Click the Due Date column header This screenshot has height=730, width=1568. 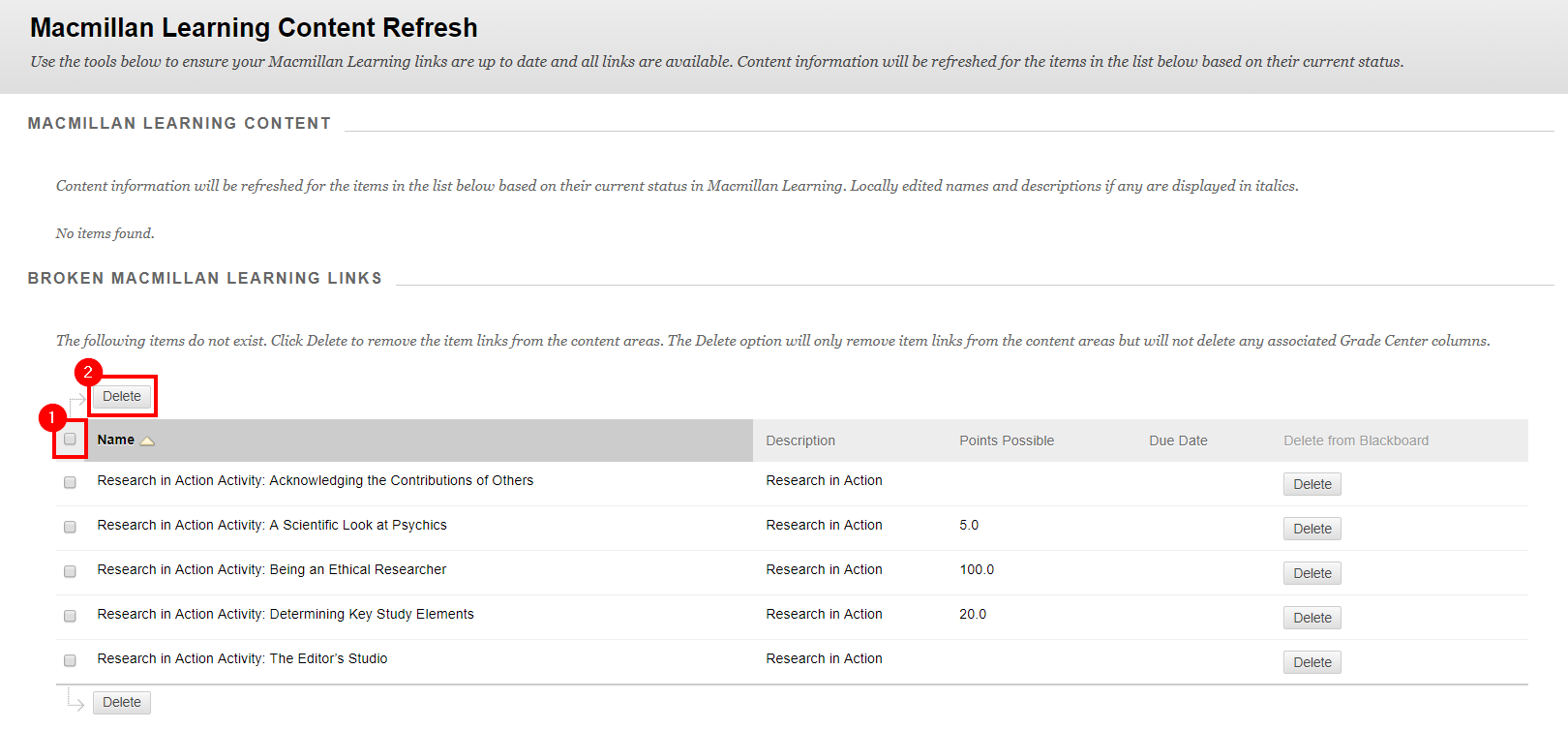tap(1178, 441)
